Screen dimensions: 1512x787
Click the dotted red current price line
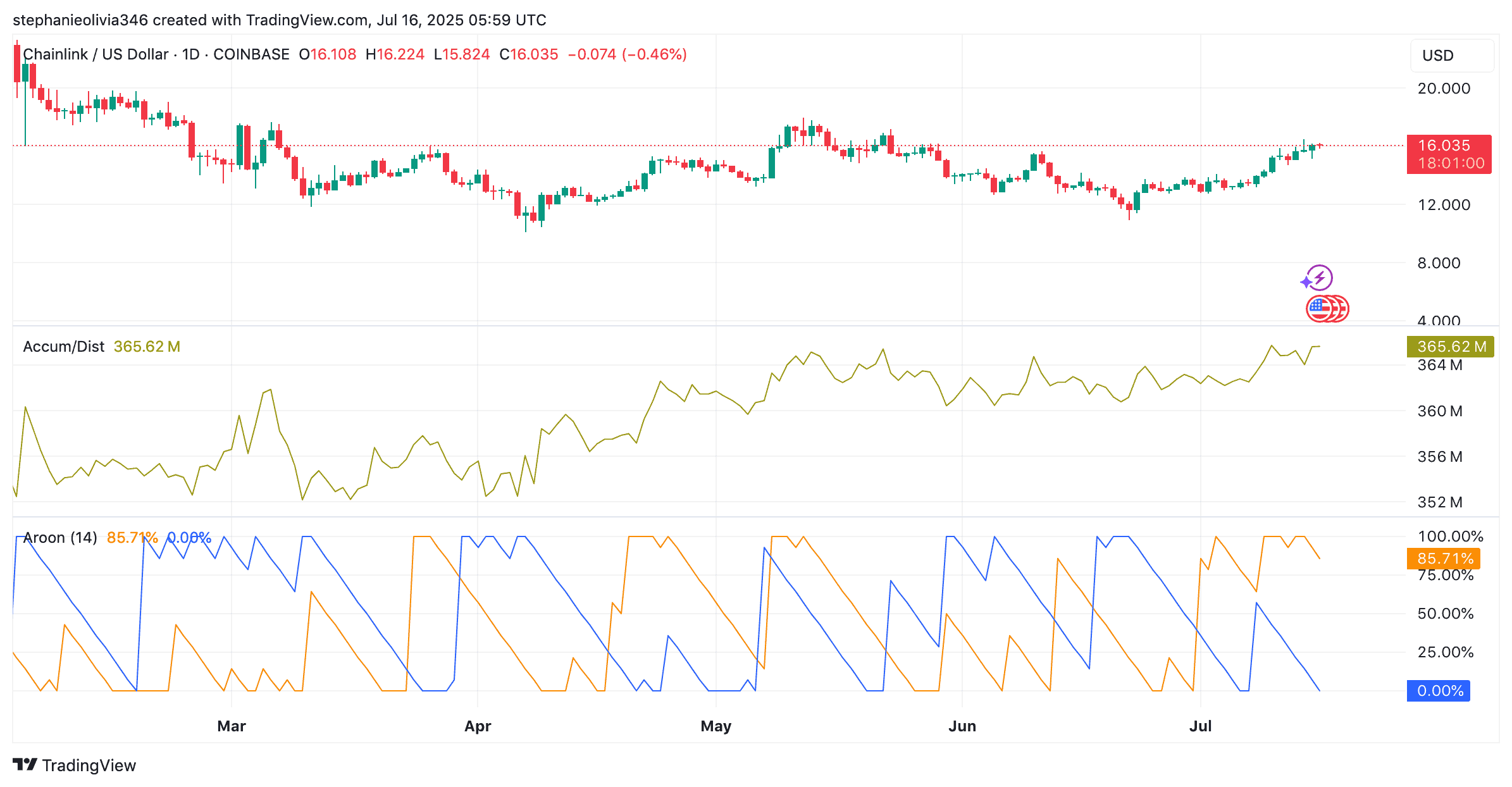(x=633, y=145)
